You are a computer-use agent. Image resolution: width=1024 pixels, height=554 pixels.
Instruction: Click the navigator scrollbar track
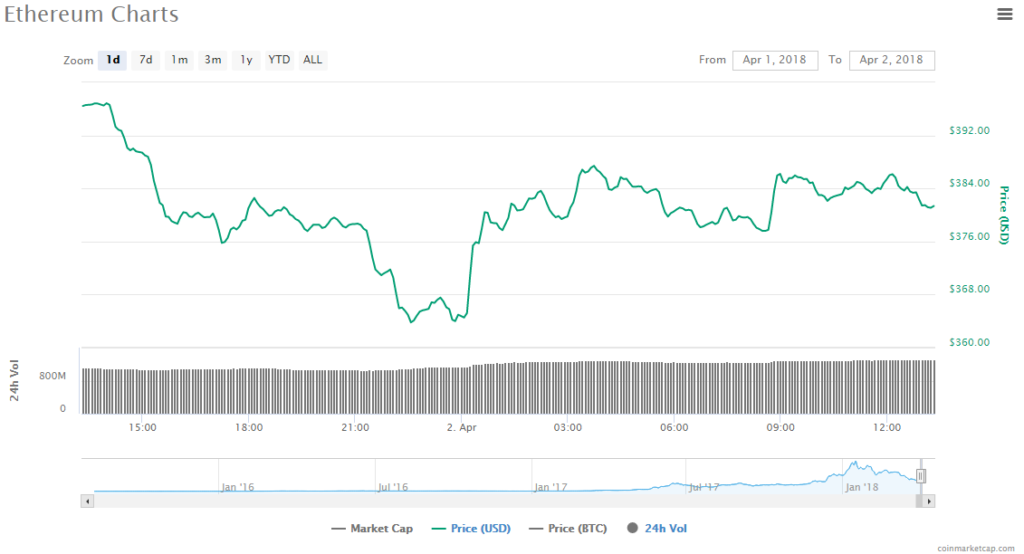pyautogui.click(x=500, y=501)
